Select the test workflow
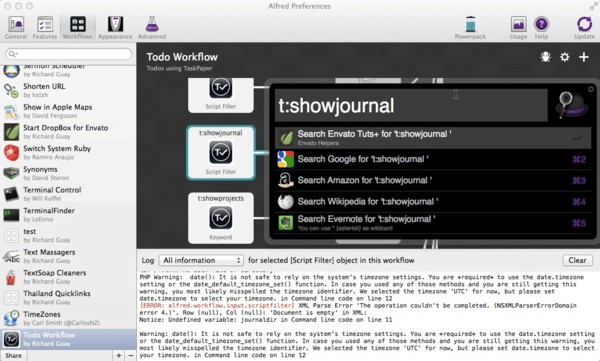Image resolution: width=600 pixels, height=361 pixels. coord(68,235)
